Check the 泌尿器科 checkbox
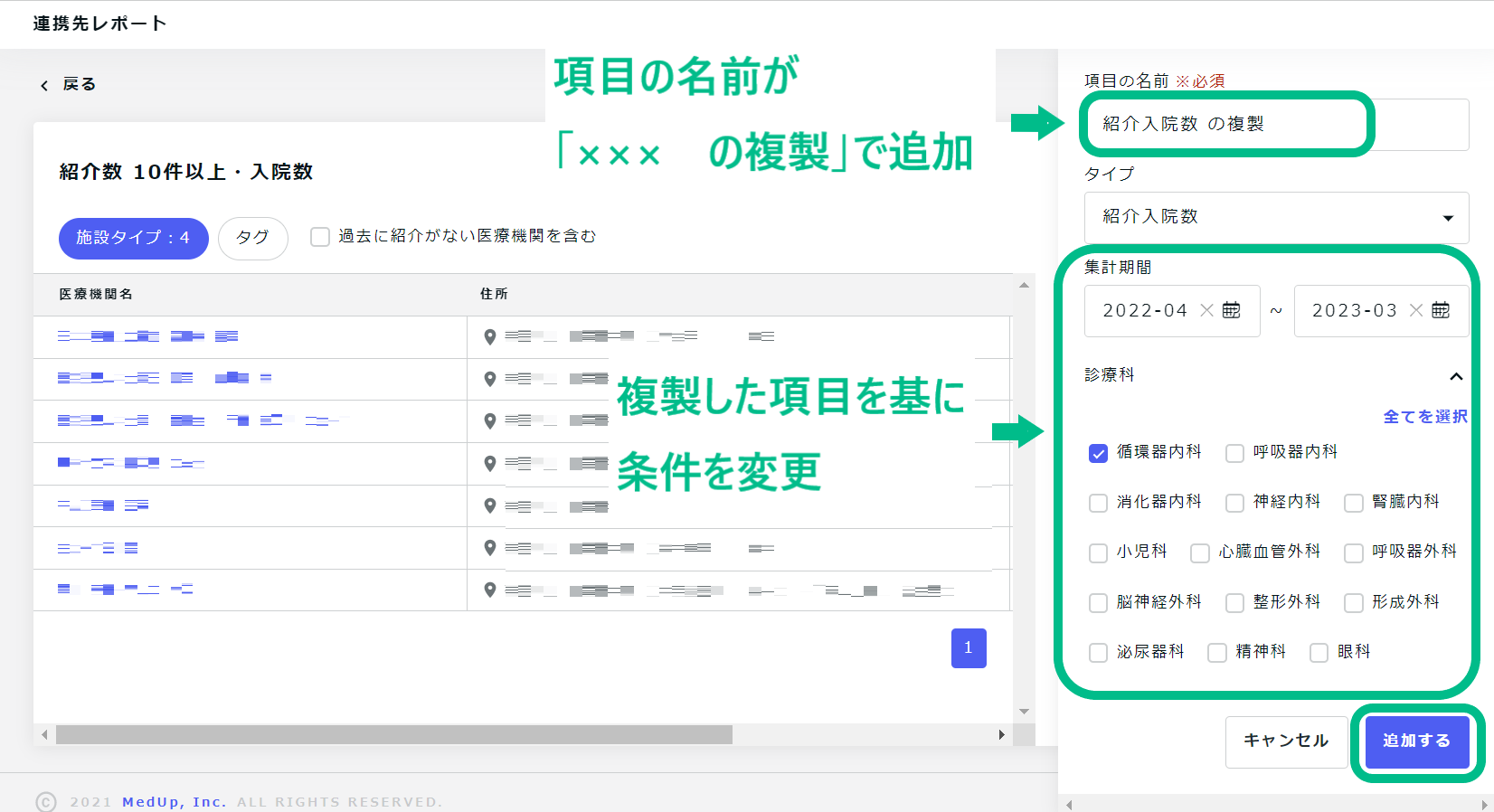1494x812 pixels. 1098,653
